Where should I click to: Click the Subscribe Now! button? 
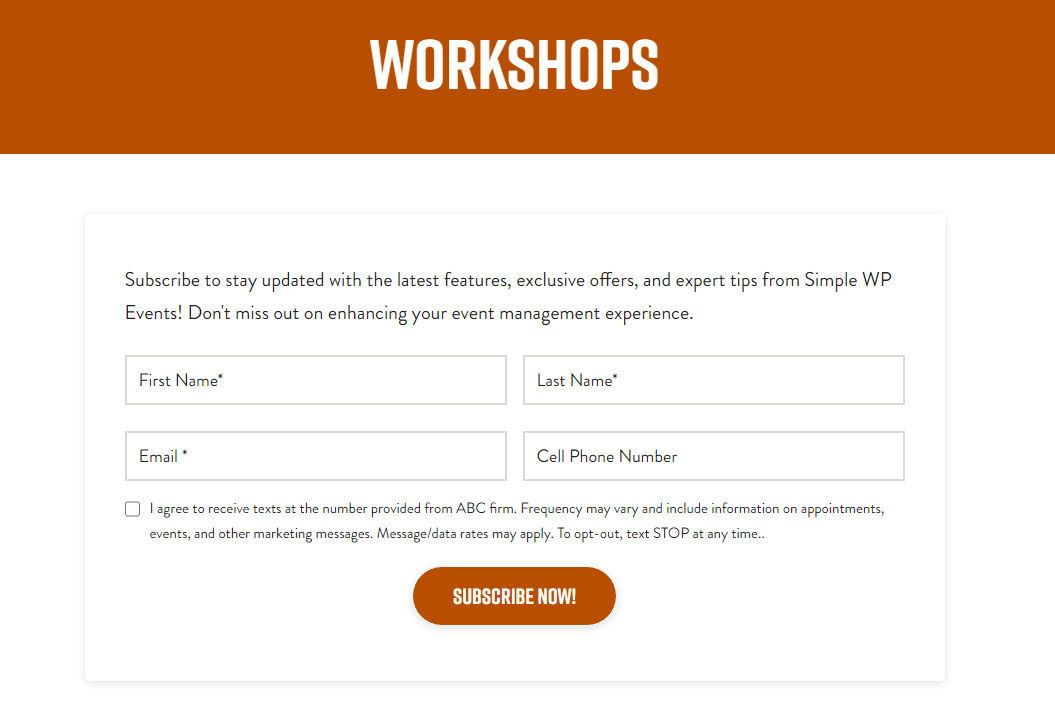(x=514, y=596)
